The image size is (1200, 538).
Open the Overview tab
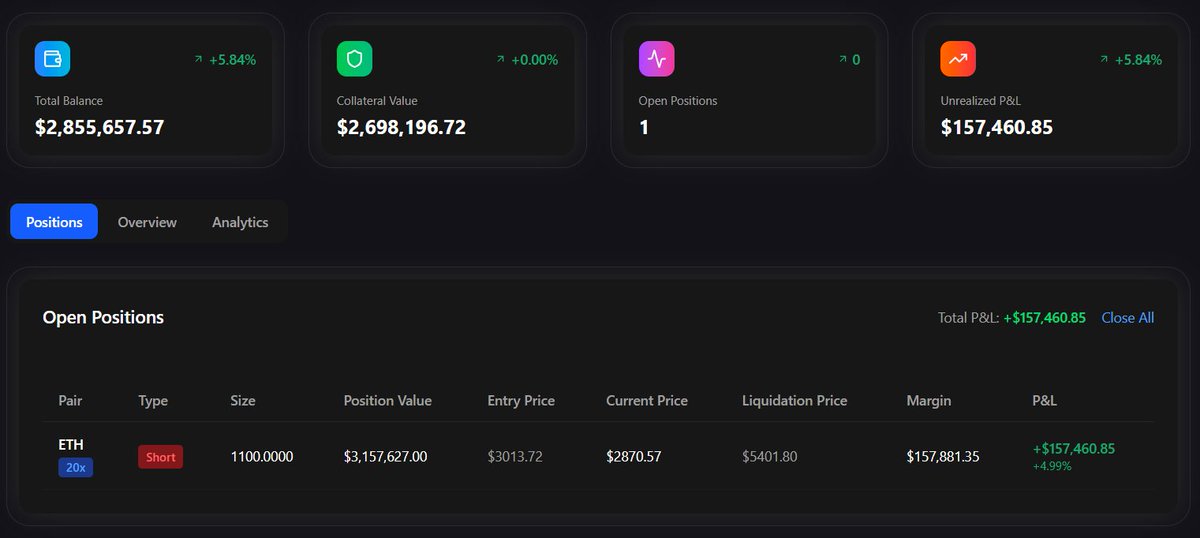(x=147, y=222)
